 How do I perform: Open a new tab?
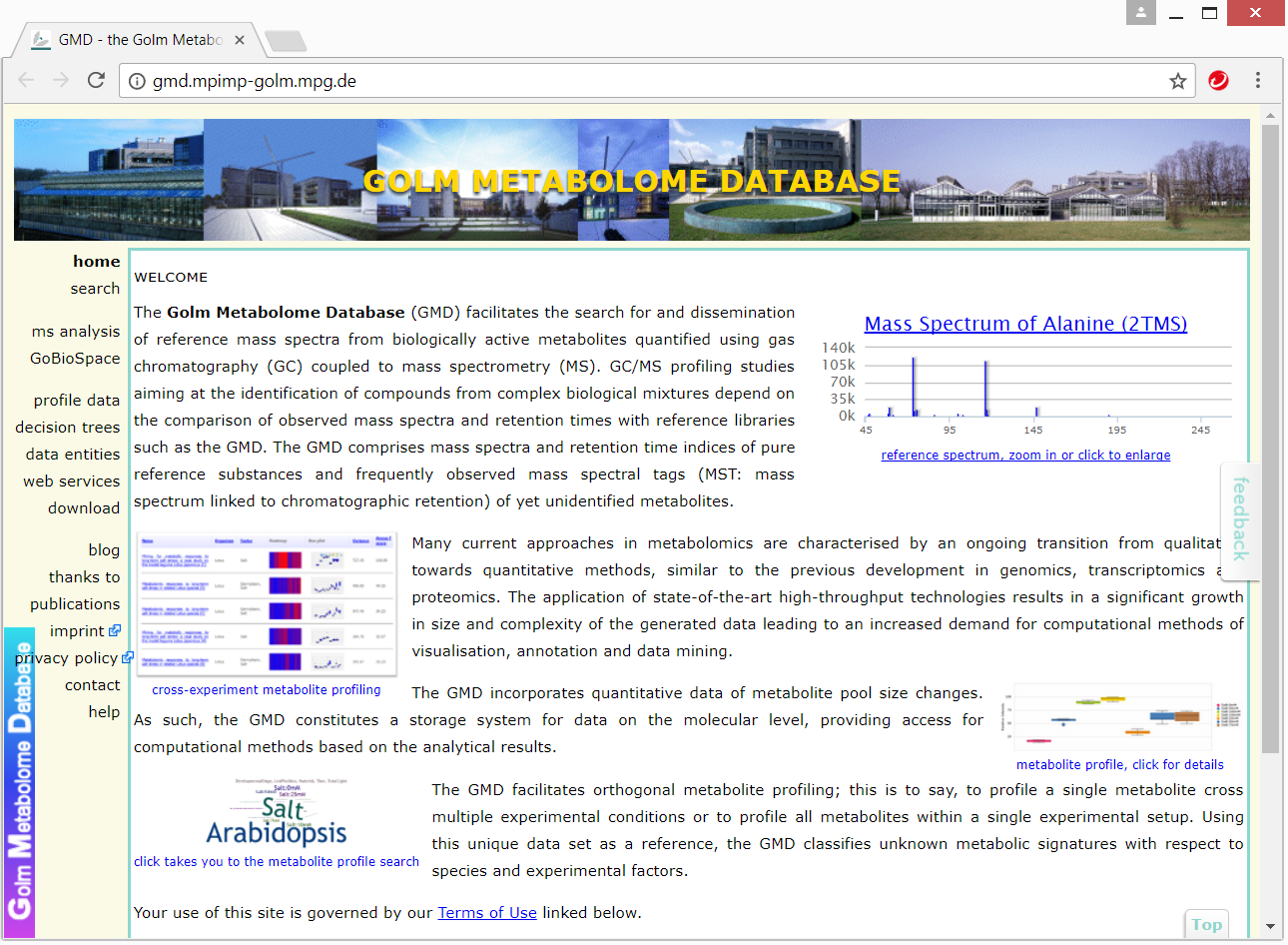tap(286, 41)
